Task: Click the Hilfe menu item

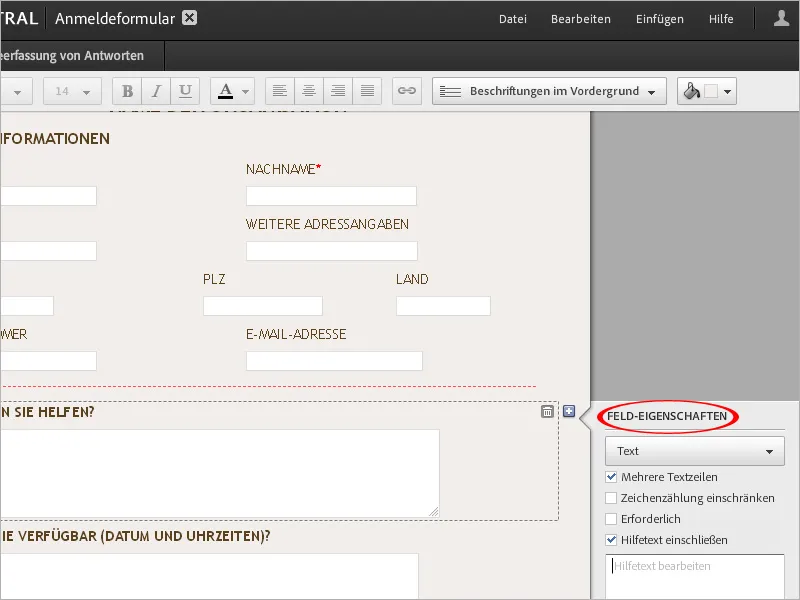Action: click(721, 18)
